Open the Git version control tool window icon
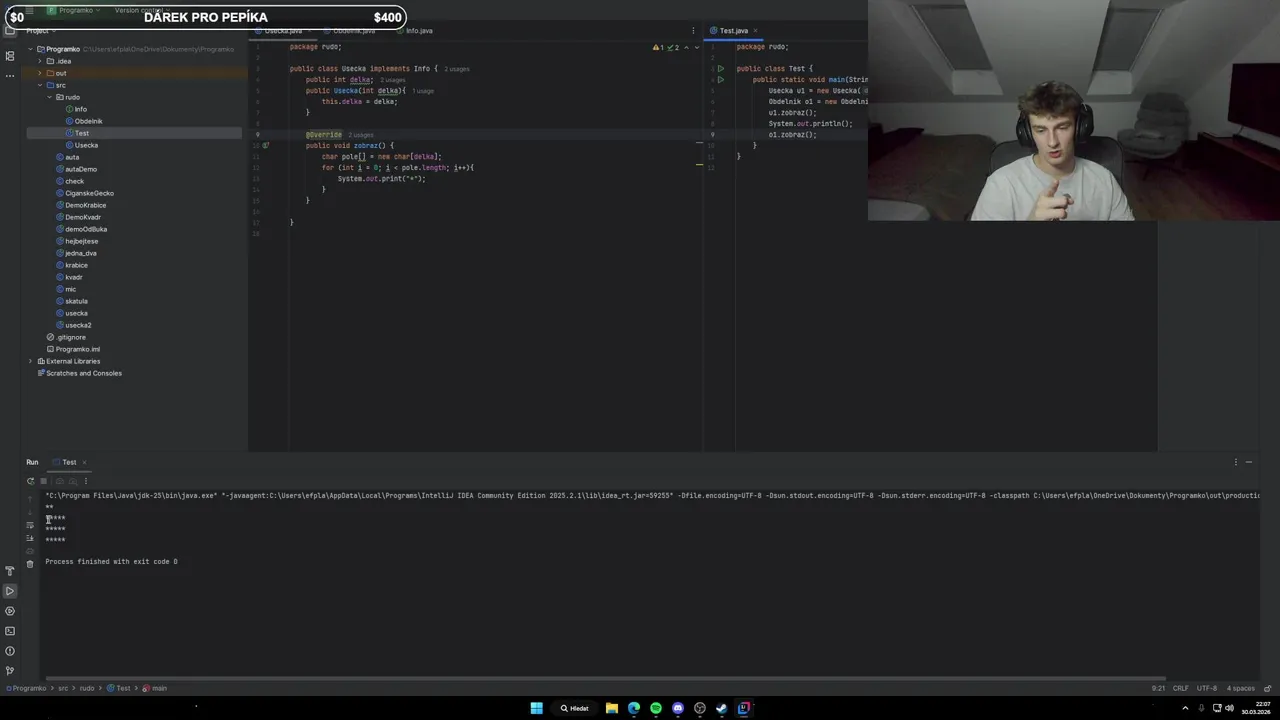The height and width of the screenshot is (720, 1280). [x=10, y=671]
